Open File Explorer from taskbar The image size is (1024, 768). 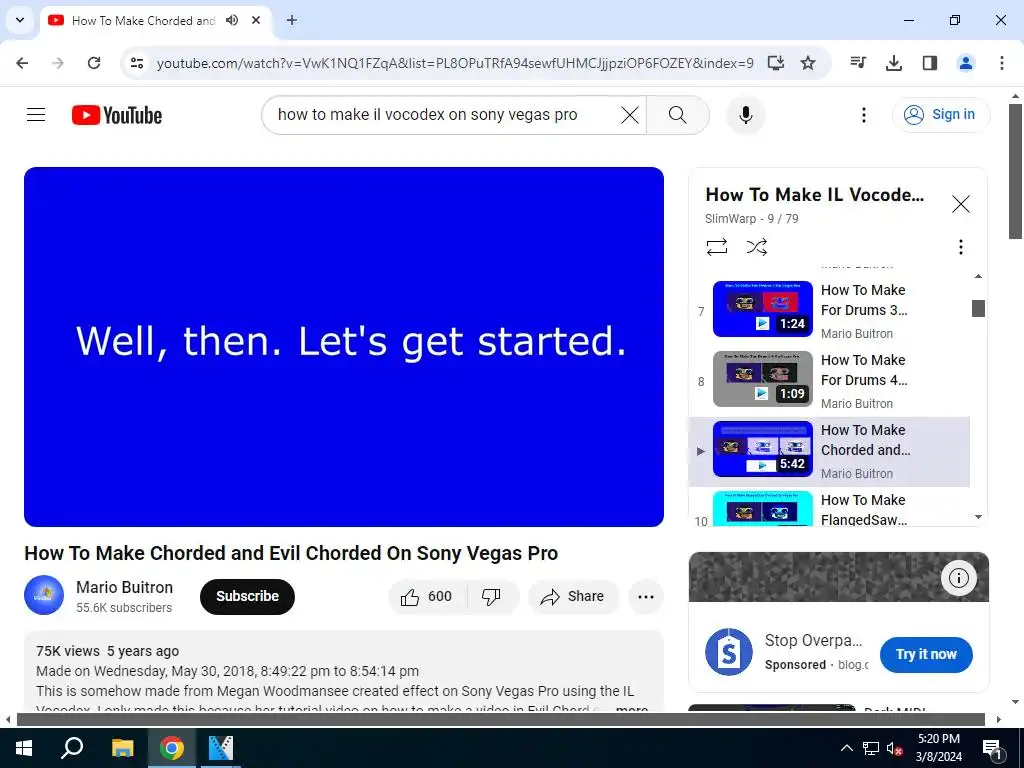tap(122, 748)
